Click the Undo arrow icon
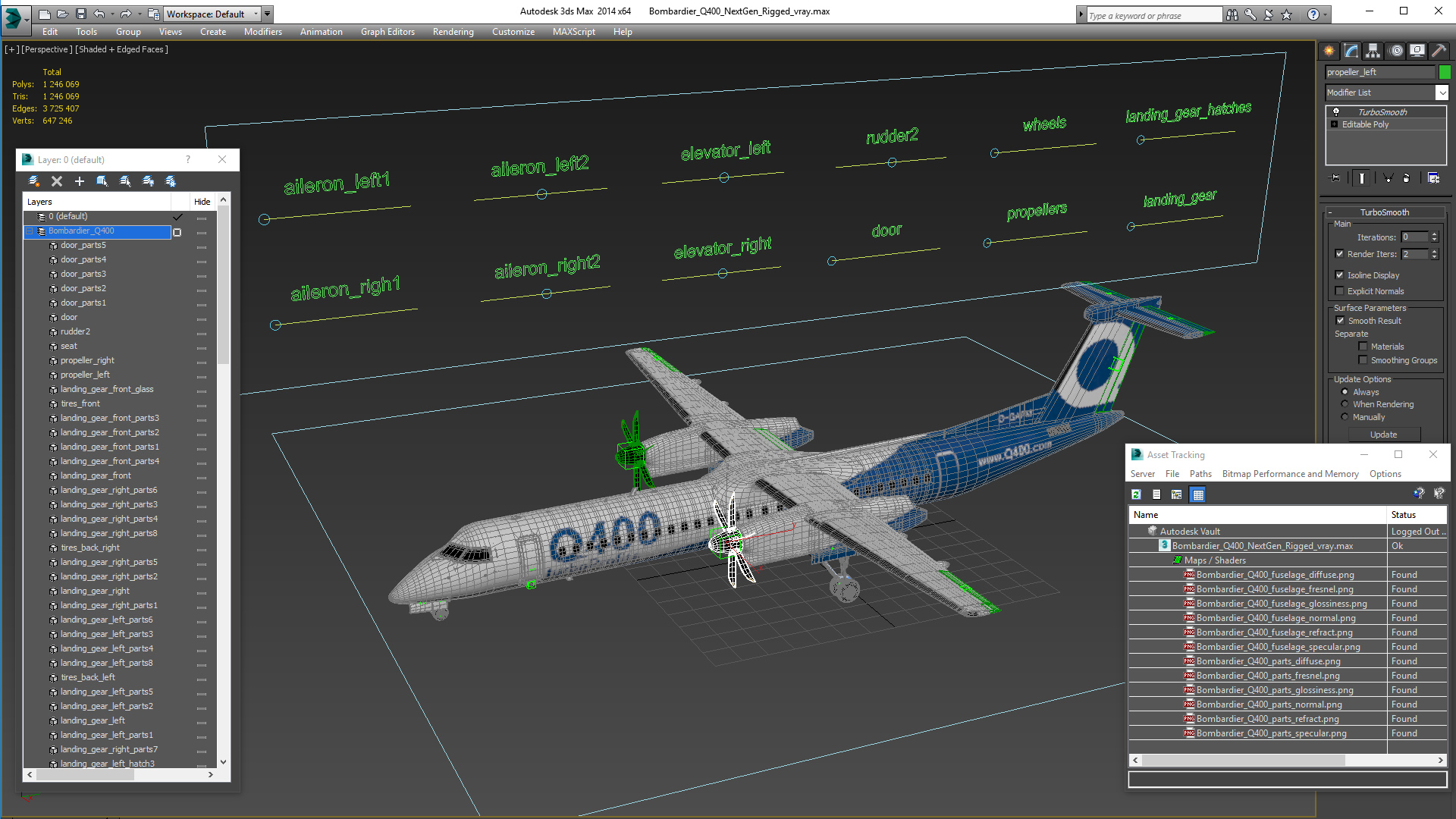The width and height of the screenshot is (1456, 819). pos(99,14)
